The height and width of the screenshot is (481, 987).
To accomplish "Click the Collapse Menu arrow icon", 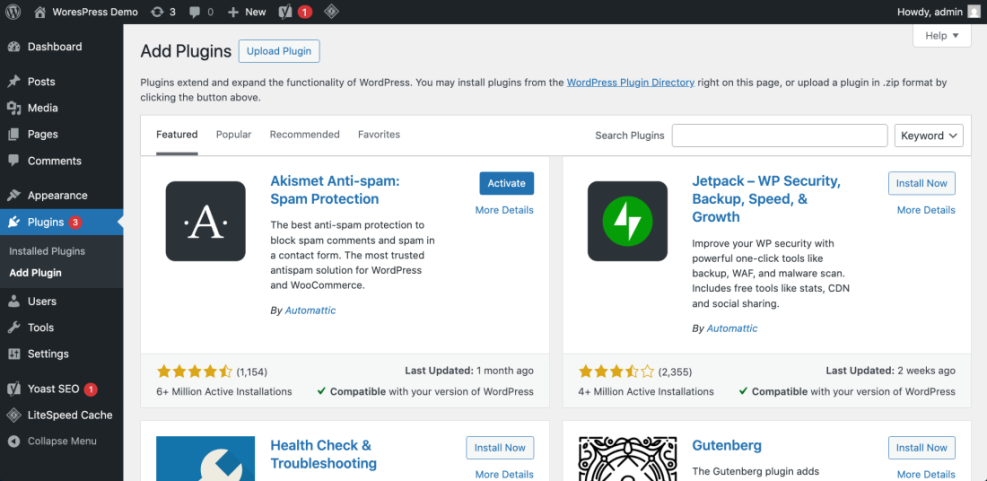I will pyautogui.click(x=14, y=441).
